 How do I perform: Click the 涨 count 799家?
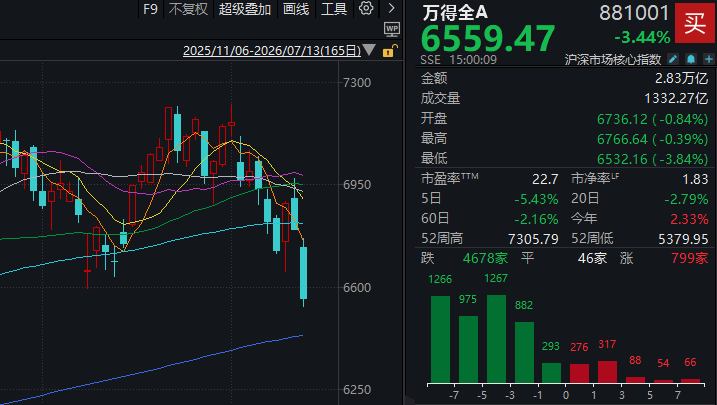[690, 259]
